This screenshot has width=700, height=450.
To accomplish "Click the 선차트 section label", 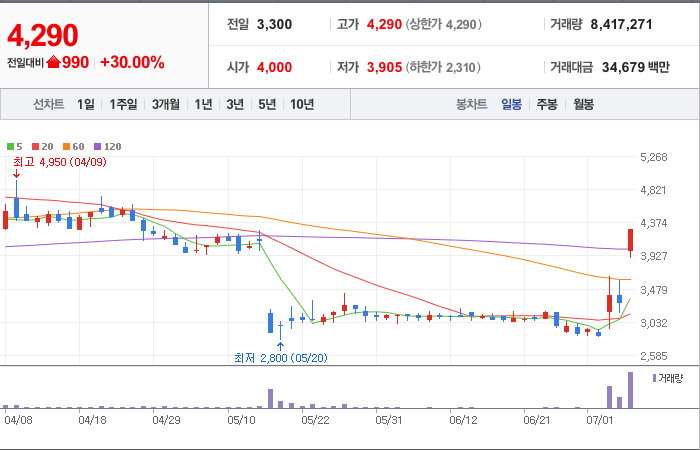I will 49,104.
